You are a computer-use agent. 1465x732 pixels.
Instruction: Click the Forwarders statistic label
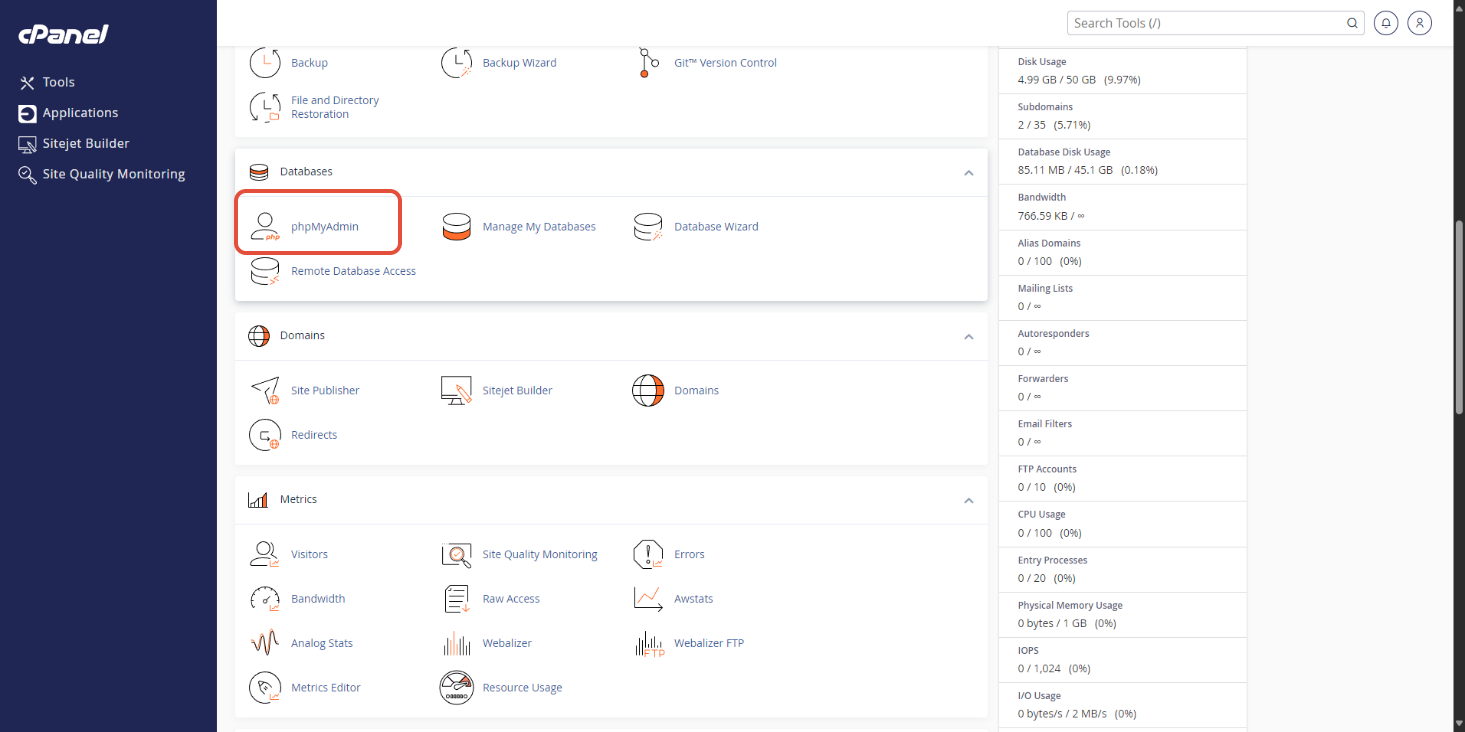(x=1043, y=379)
